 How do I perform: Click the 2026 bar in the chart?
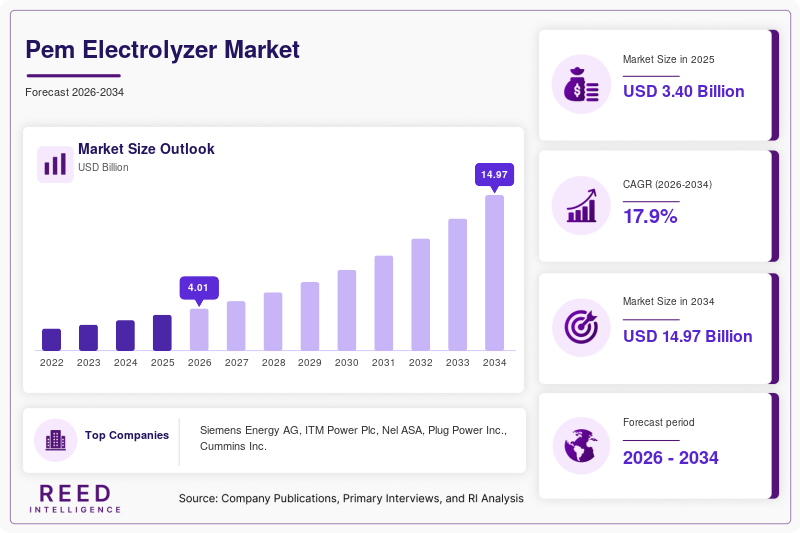point(199,330)
